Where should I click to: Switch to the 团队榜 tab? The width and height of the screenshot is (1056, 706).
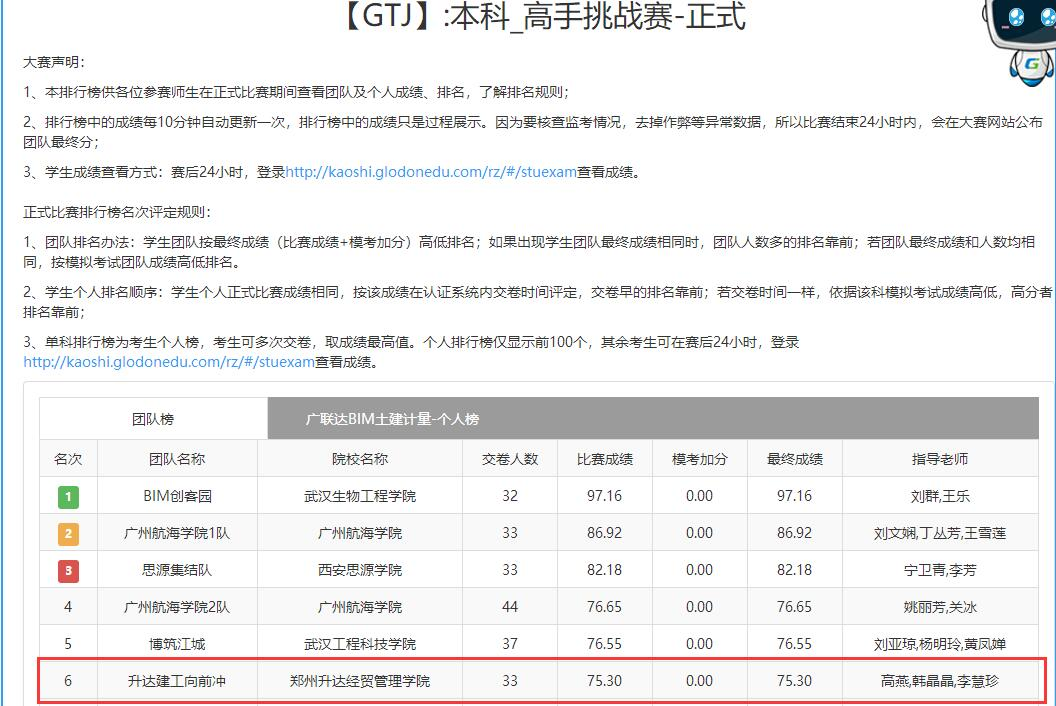click(x=153, y=419)
